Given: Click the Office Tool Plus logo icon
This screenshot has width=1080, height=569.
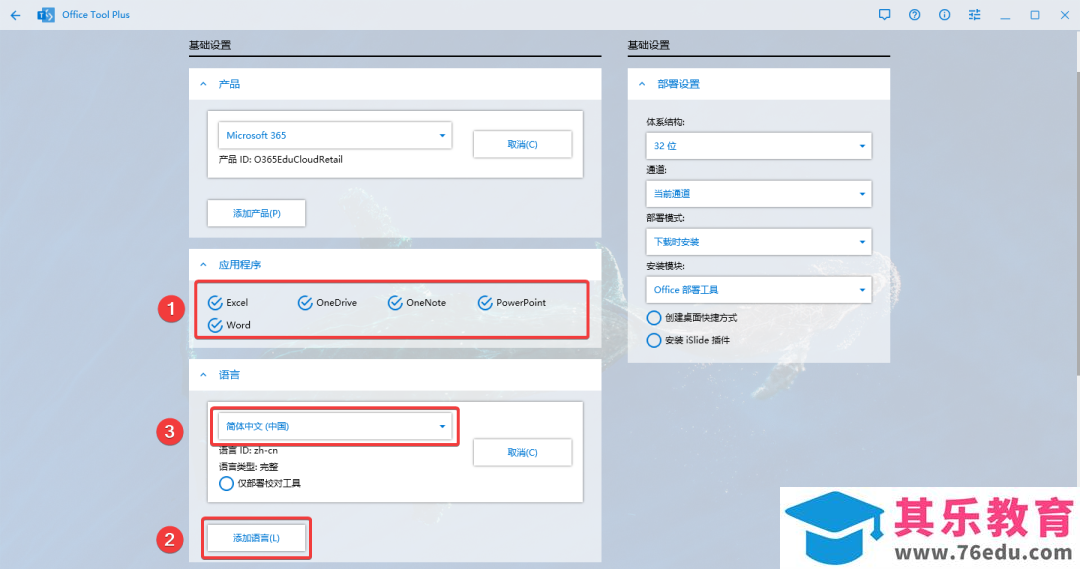Looking at the screenshot, I should coord(46,14).
